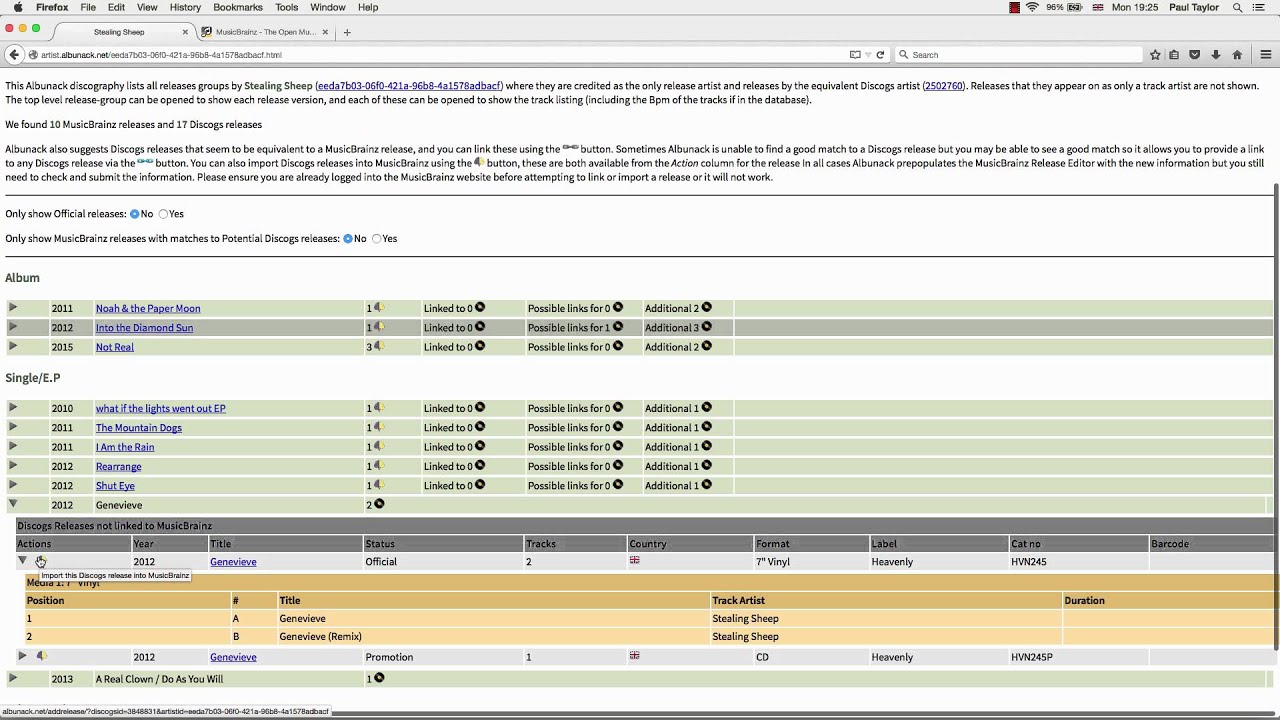
Task: Click the HVN245P catalogue number
Action: tap(1032, 657)
